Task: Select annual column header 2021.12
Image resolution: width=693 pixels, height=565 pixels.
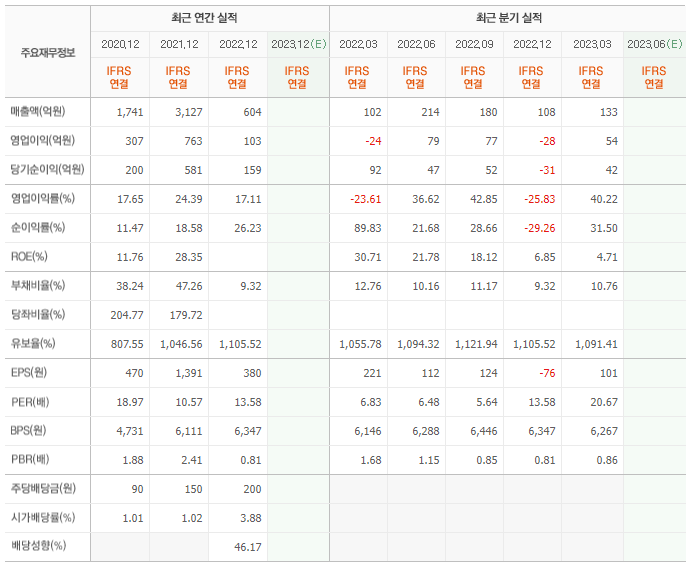Action: pos(179,44)
